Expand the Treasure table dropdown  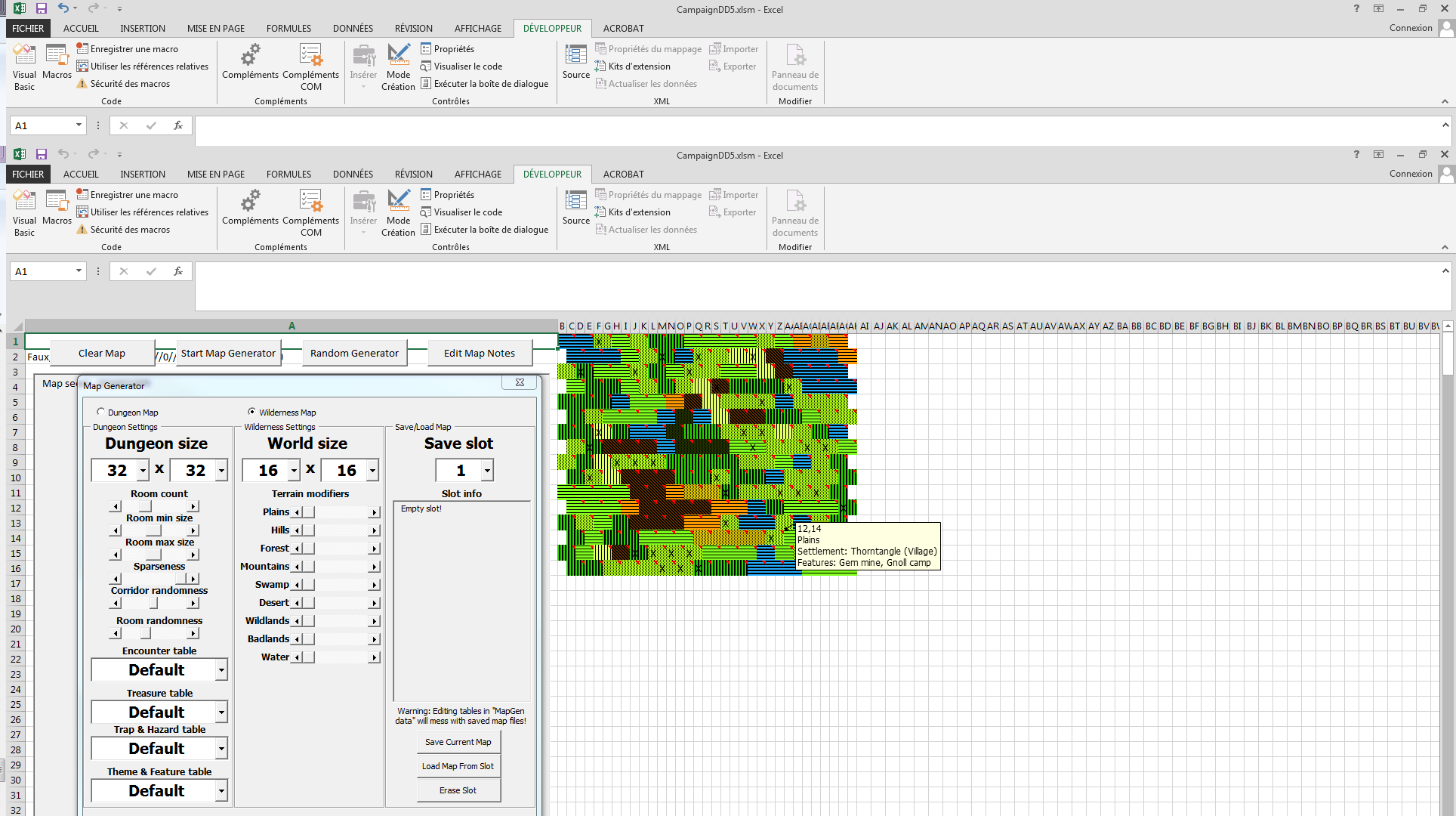click(x=221, y=712)
